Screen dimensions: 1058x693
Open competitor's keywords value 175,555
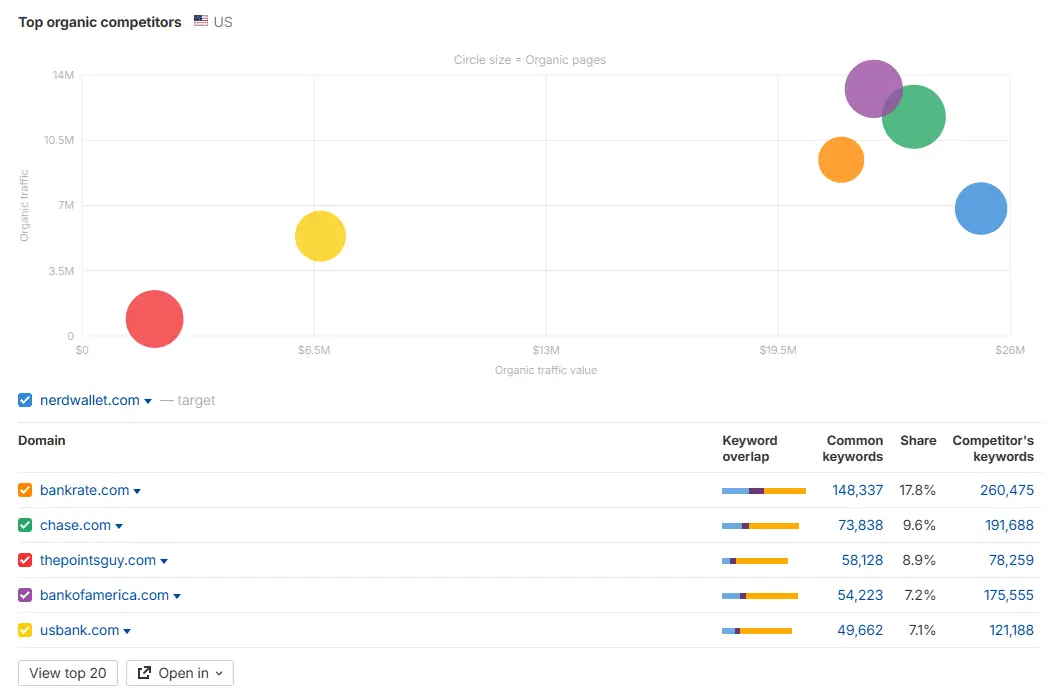click(1009, 595)
